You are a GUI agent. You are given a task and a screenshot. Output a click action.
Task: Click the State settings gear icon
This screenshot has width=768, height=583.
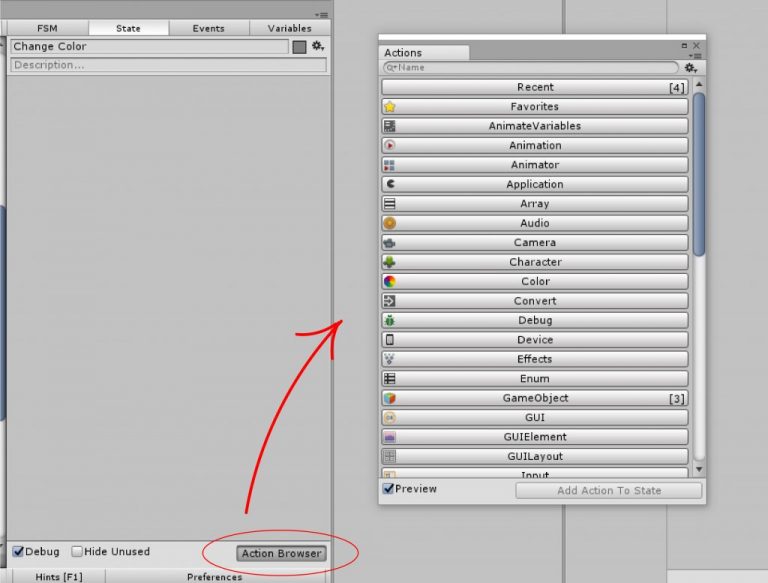pyautogui.click(x=318, y=46)
